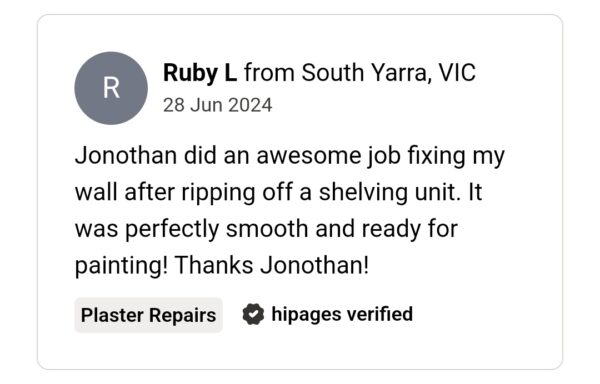Click the letter R inside the avatar
Screen dimensions: 600x384
[111, 88]
